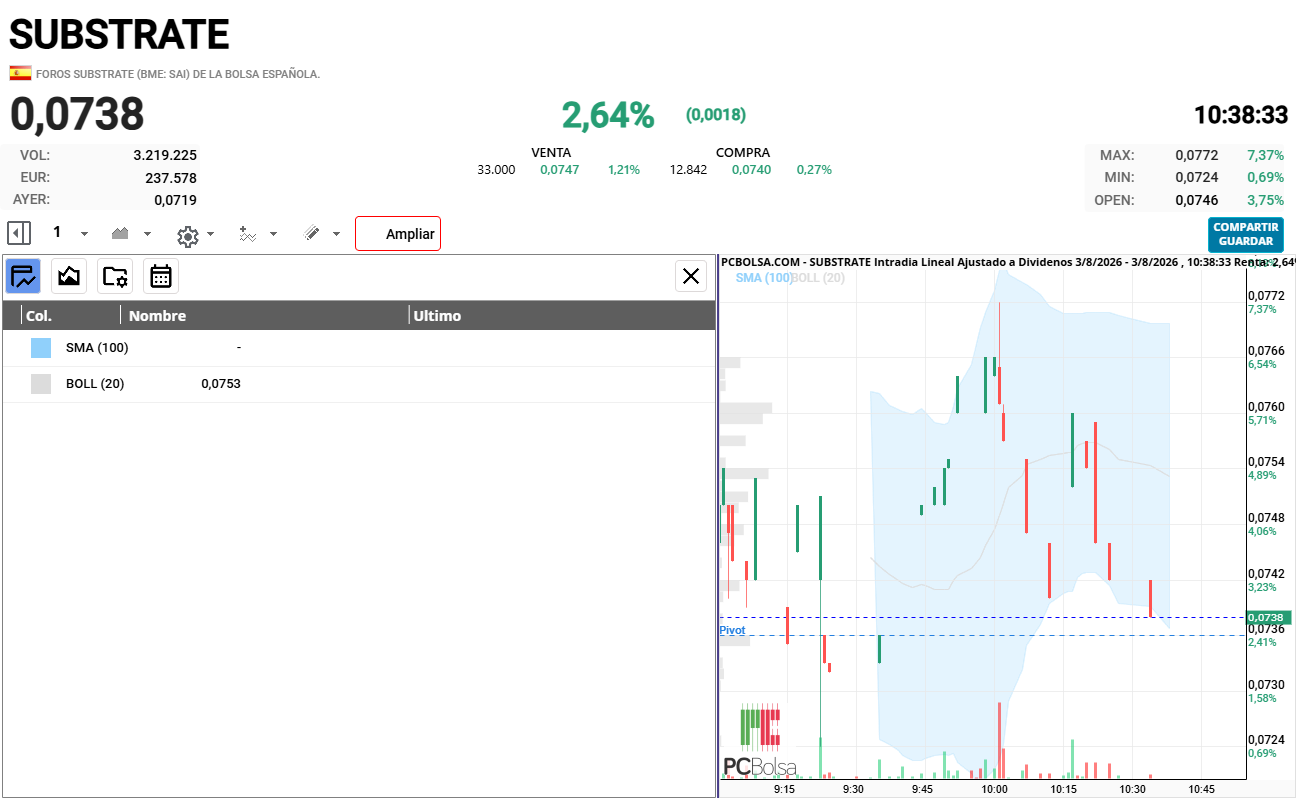Click the OPEN percentage 3,75%

(1266, 200)
